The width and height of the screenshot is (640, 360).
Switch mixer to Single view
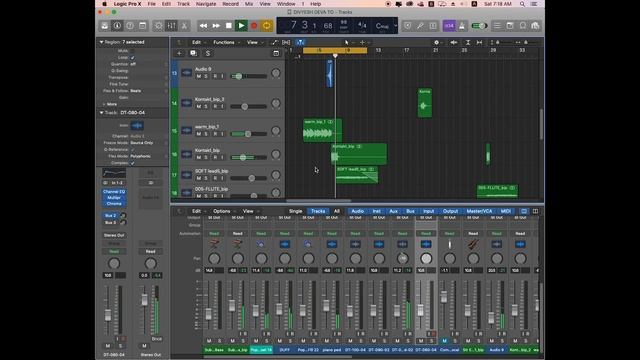tap(296, 211)
